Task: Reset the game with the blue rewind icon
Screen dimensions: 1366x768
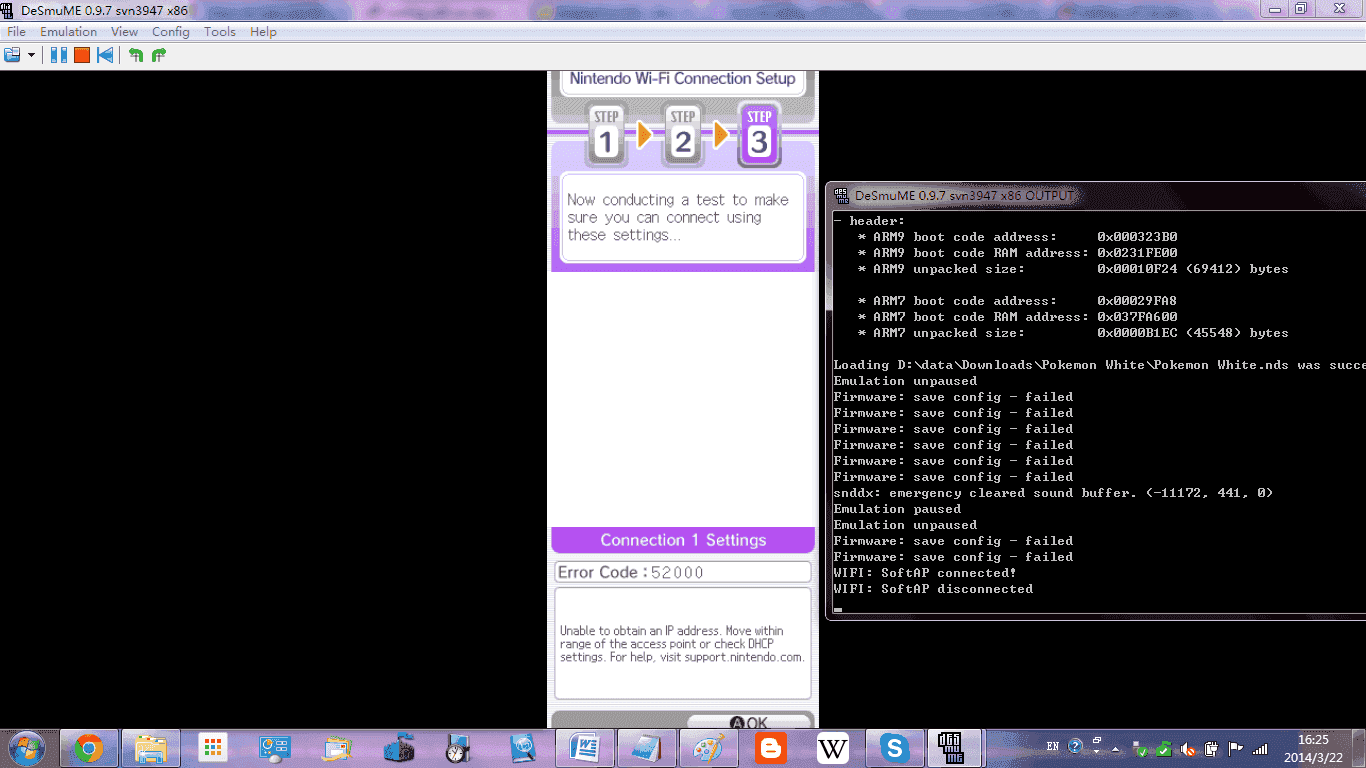Action: pos(105,55)
